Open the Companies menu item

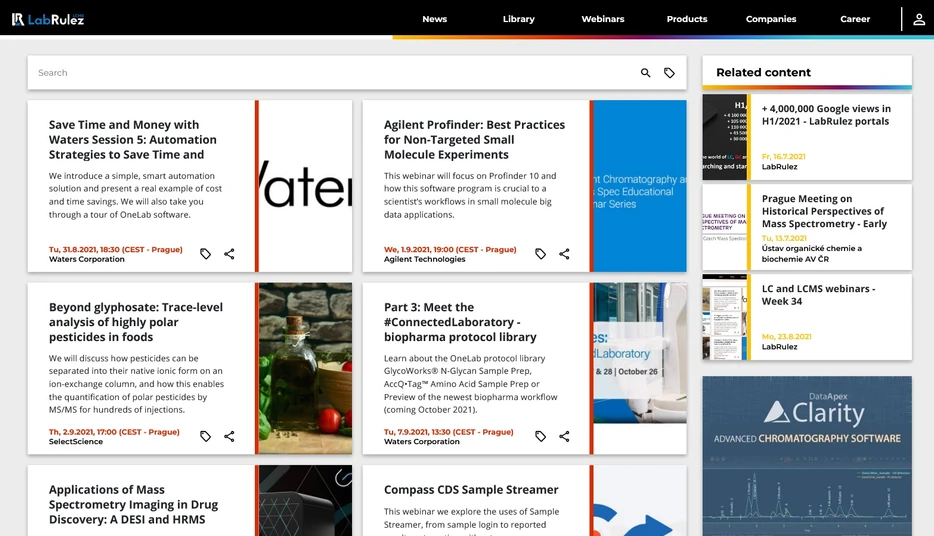click(771, 19)
